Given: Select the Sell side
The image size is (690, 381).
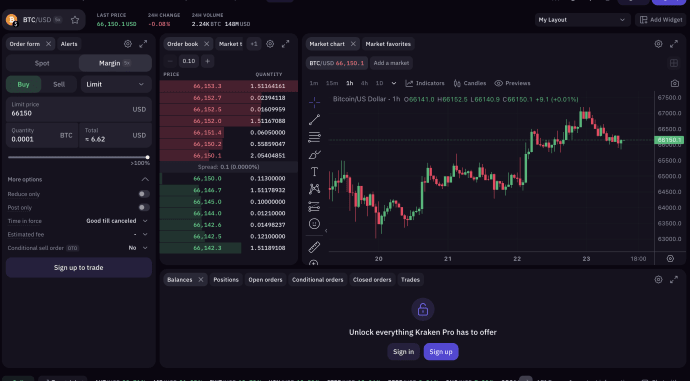Looking at the screenshot, I should coord(59,84).
